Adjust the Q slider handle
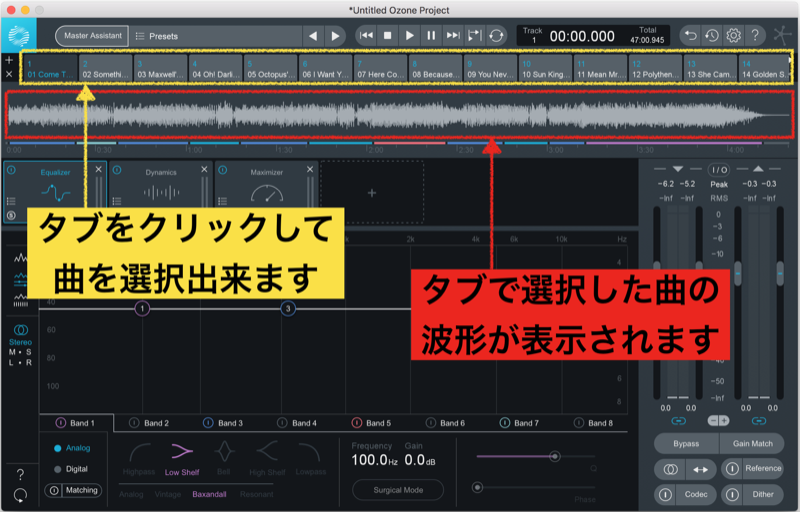The width and height of the screenshot is (800, 512). (x=555, y=456)
